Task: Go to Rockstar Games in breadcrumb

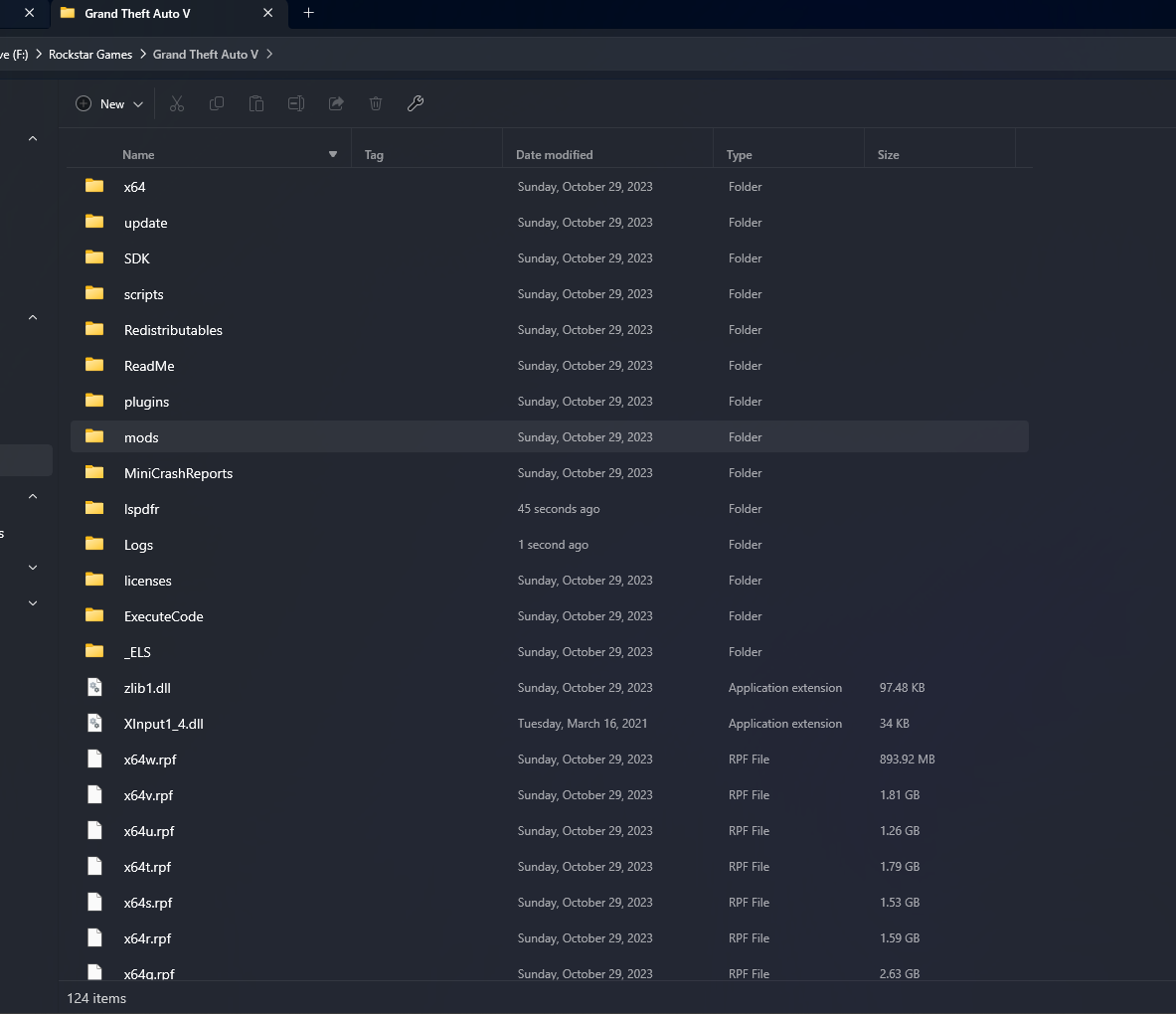Action: (90, 54)
